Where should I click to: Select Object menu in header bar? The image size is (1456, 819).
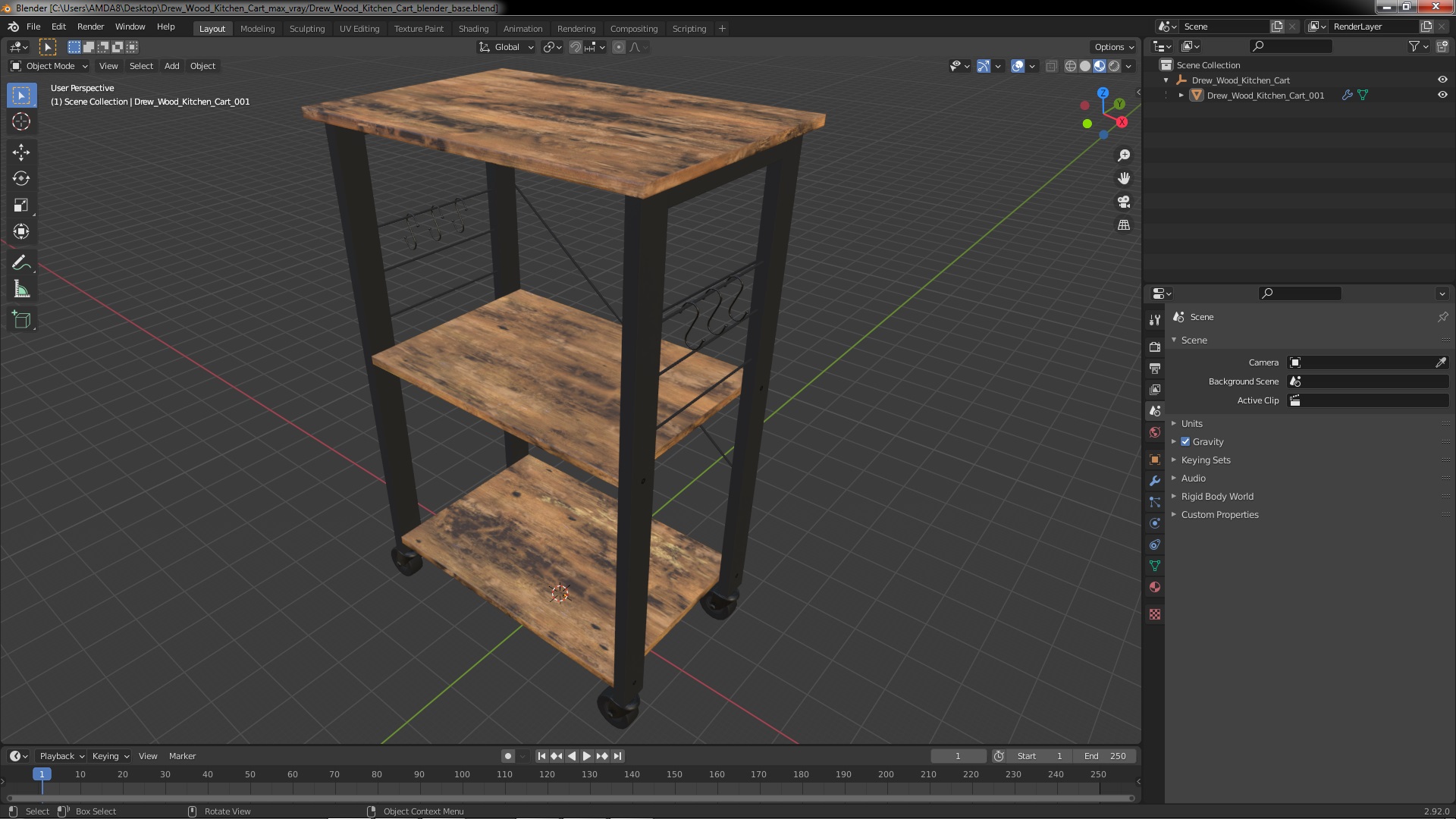(x=202, y=65)
